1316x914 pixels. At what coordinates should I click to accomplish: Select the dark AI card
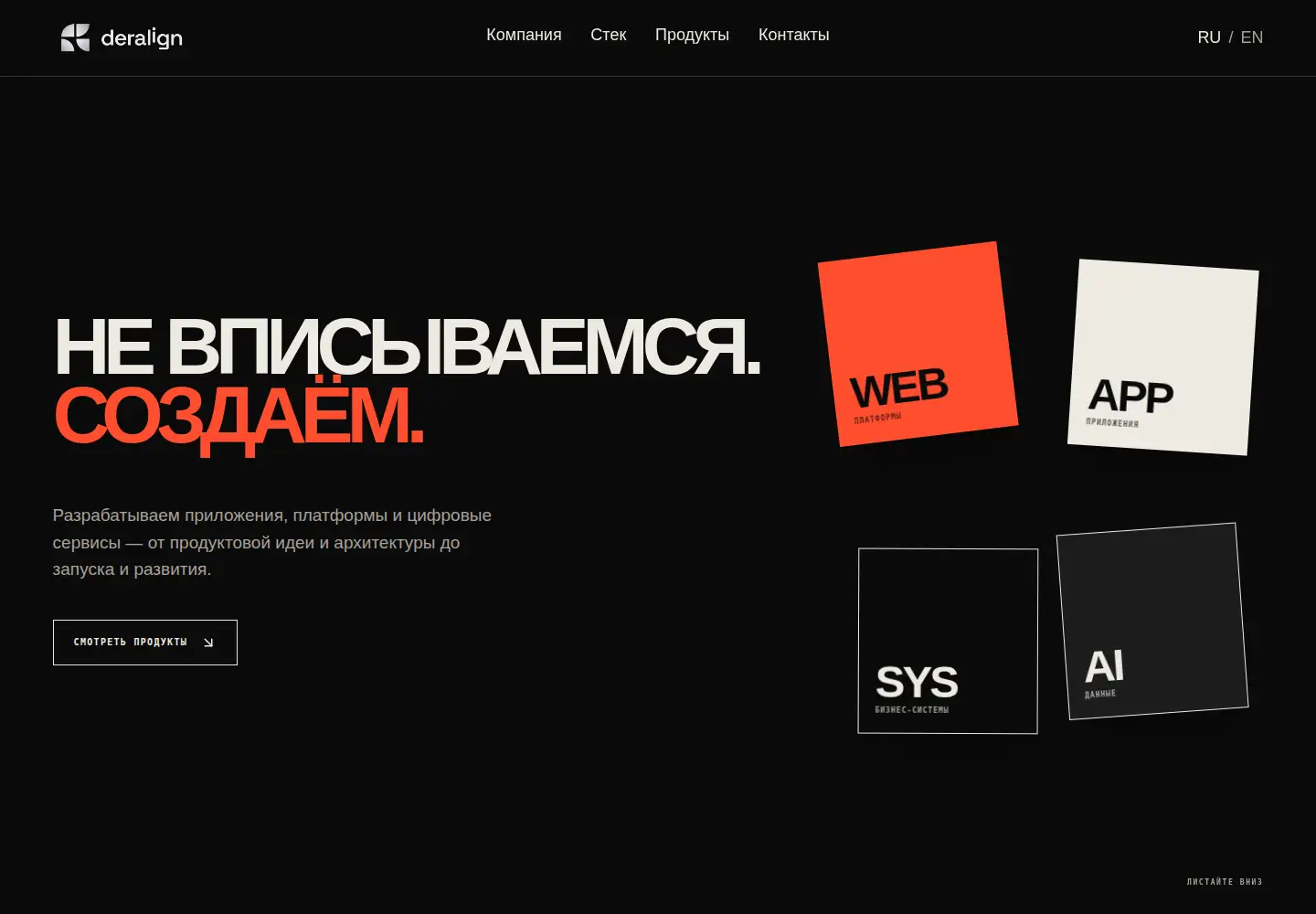tap(1152, 622)
